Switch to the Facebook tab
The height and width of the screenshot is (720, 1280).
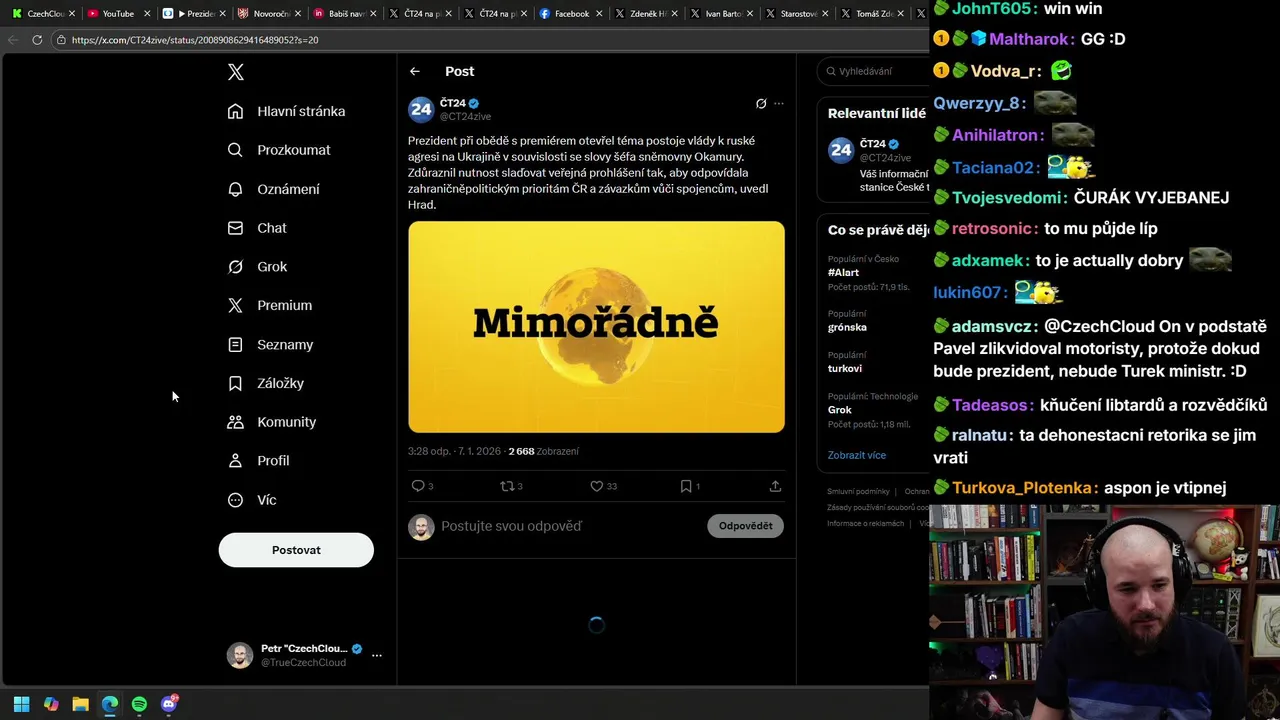tap(572, 14)
